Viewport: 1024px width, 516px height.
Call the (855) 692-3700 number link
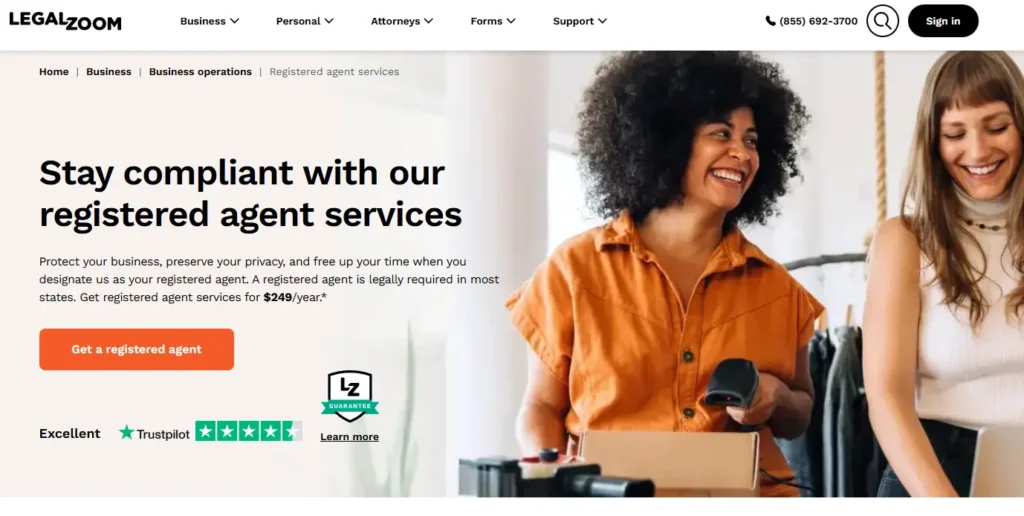pyautogui.click(x=818, y=21)
